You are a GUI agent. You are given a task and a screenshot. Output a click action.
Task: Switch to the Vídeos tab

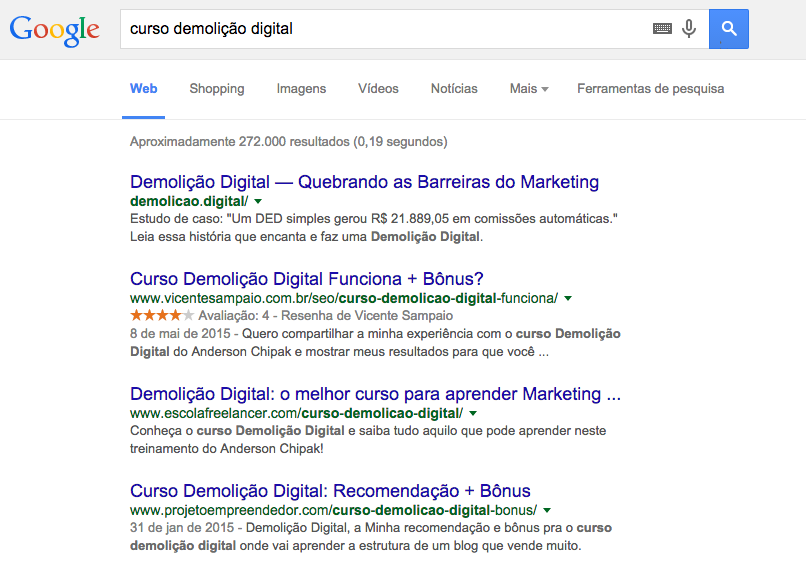[x=378, y=88]
